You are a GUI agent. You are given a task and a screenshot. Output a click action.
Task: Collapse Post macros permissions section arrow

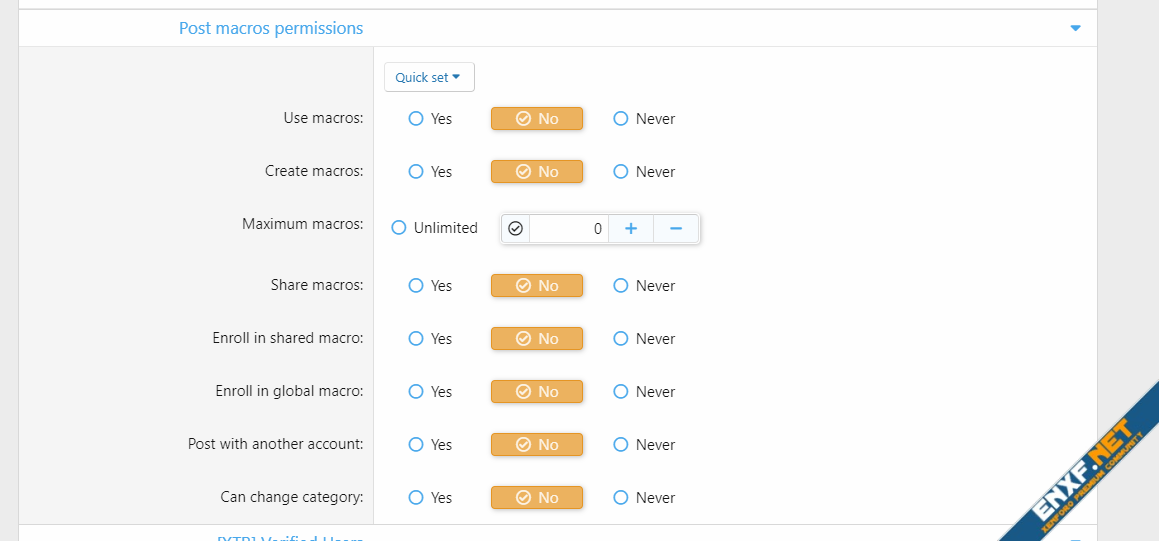point(1075,28)
